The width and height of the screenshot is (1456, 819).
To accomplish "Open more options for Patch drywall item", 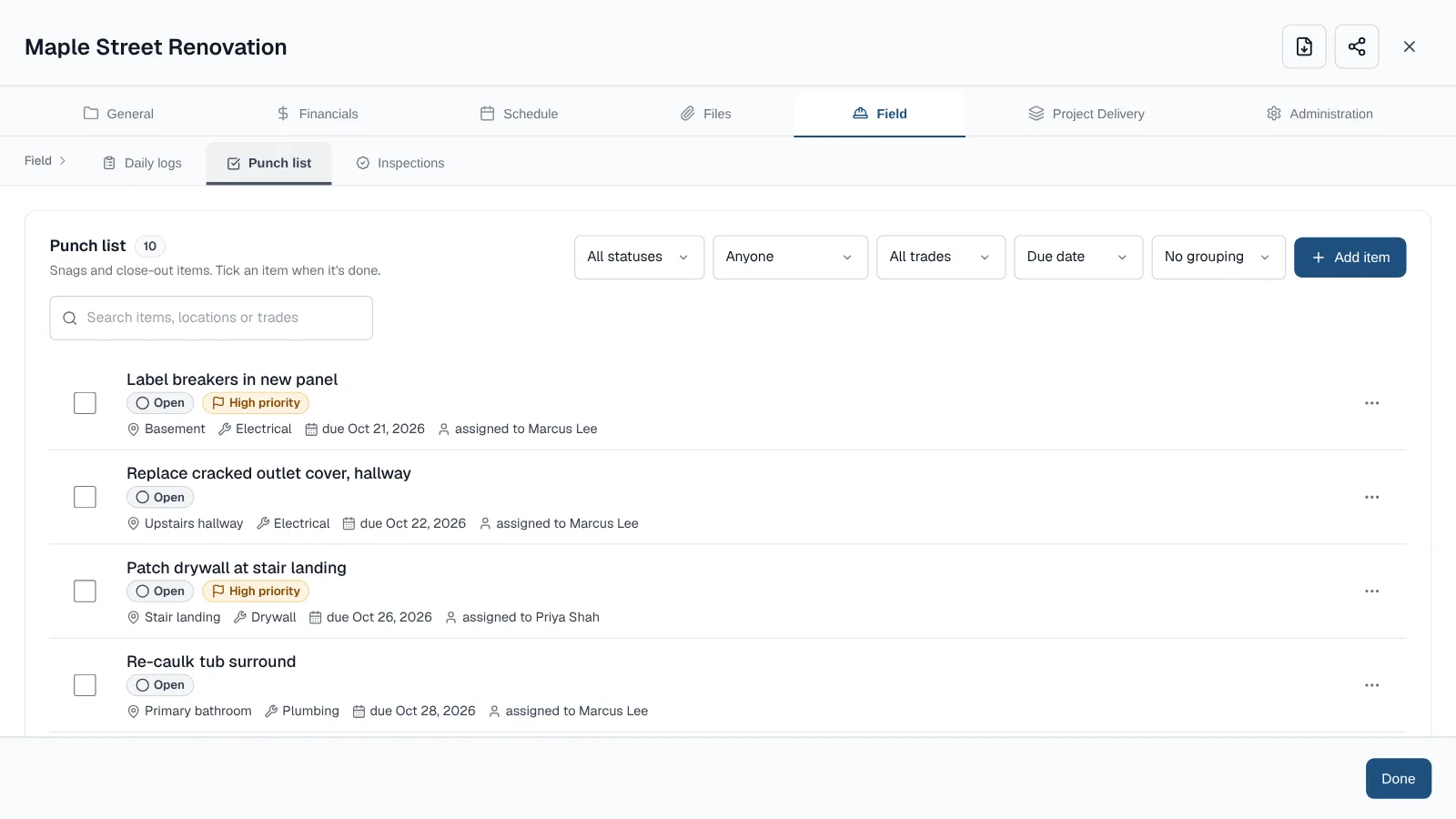I will pos(1372,591).
